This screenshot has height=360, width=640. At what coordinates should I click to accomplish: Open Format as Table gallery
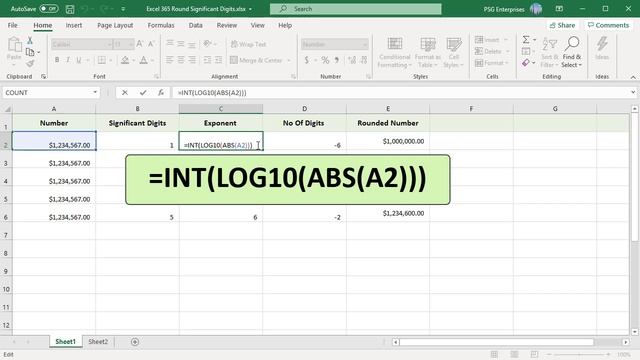point(428,52)
